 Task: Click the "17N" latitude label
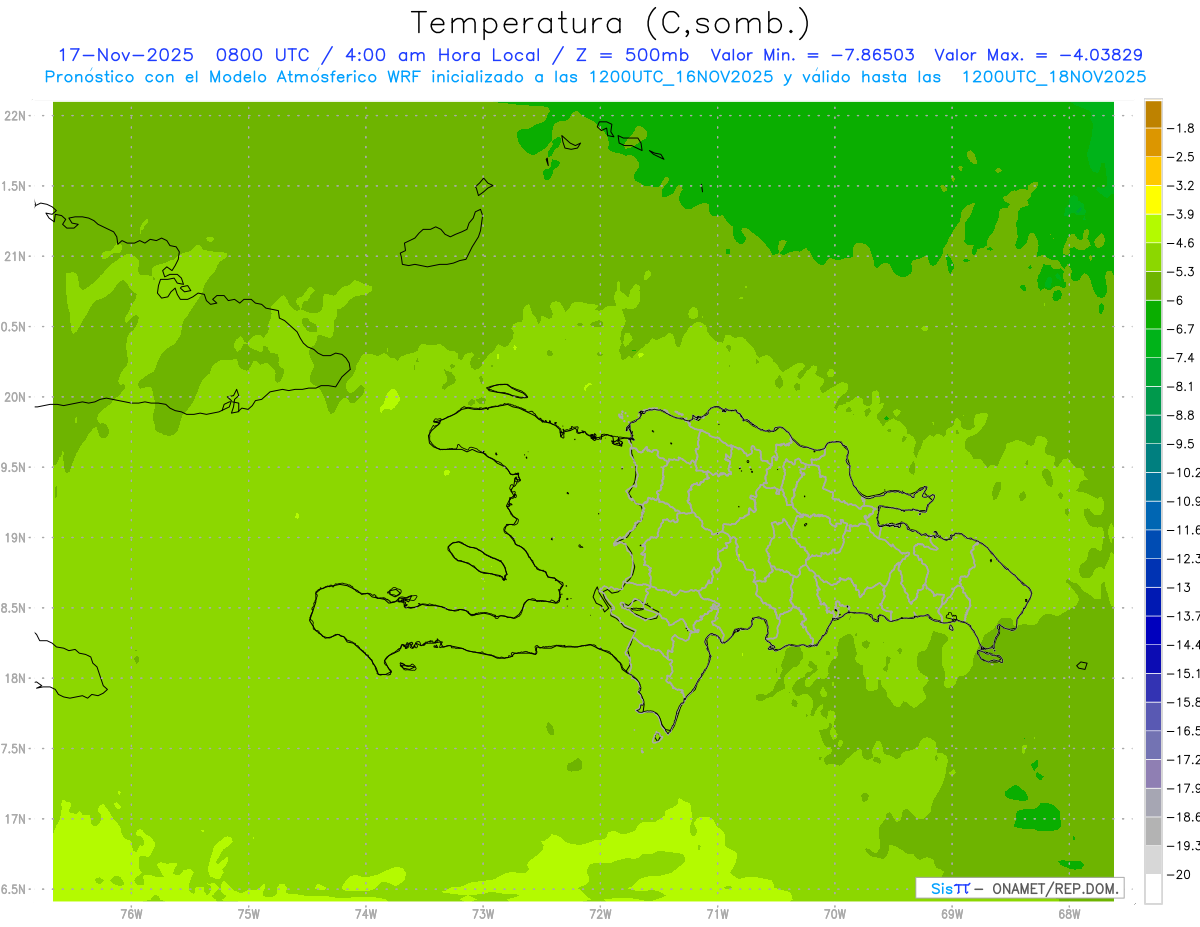click(16, 819)
